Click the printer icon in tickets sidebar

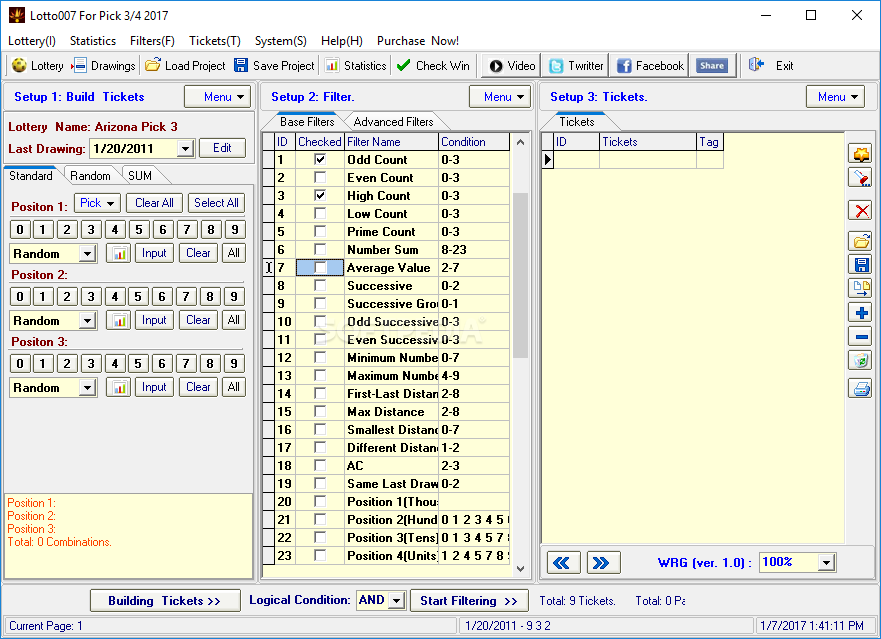(860, 388)
